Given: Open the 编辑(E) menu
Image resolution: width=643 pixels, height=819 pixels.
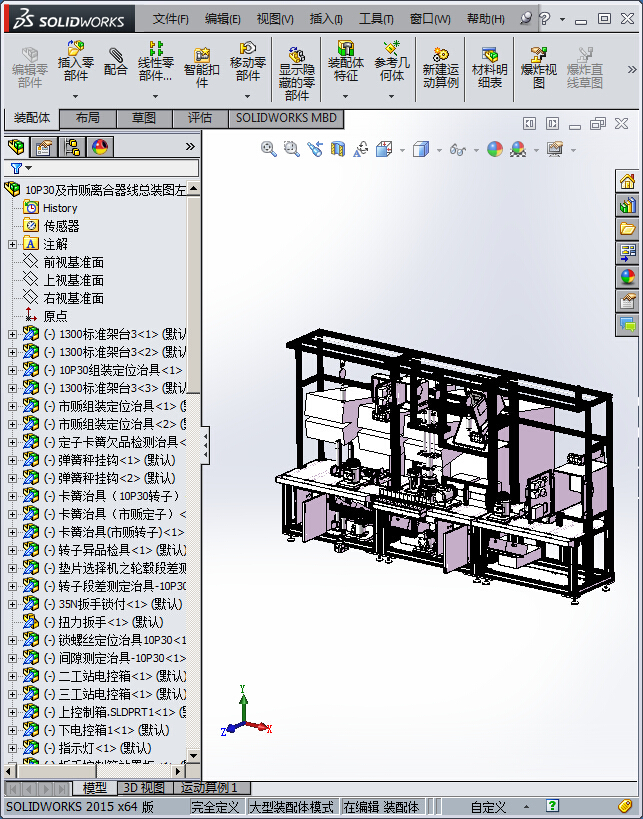Looking at the screenshot, I should 223,19.
